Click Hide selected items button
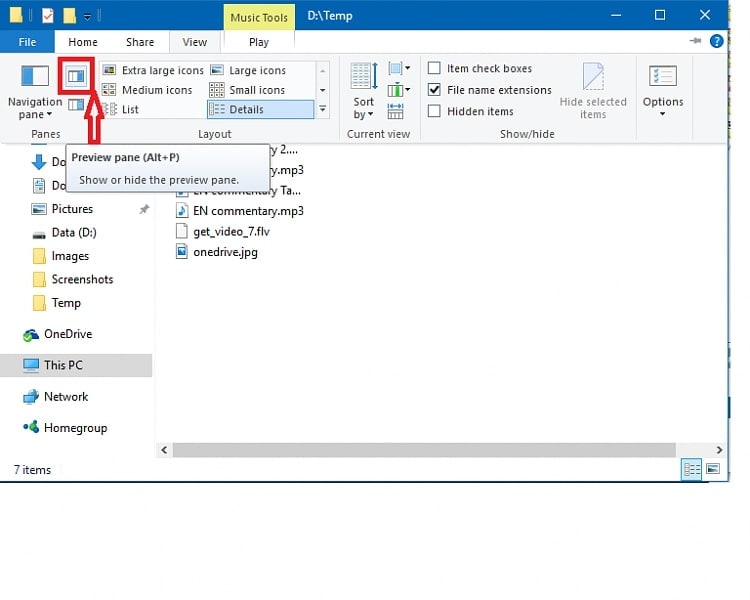750x600 pixels. pyautogui.click(x=593, y=91)
